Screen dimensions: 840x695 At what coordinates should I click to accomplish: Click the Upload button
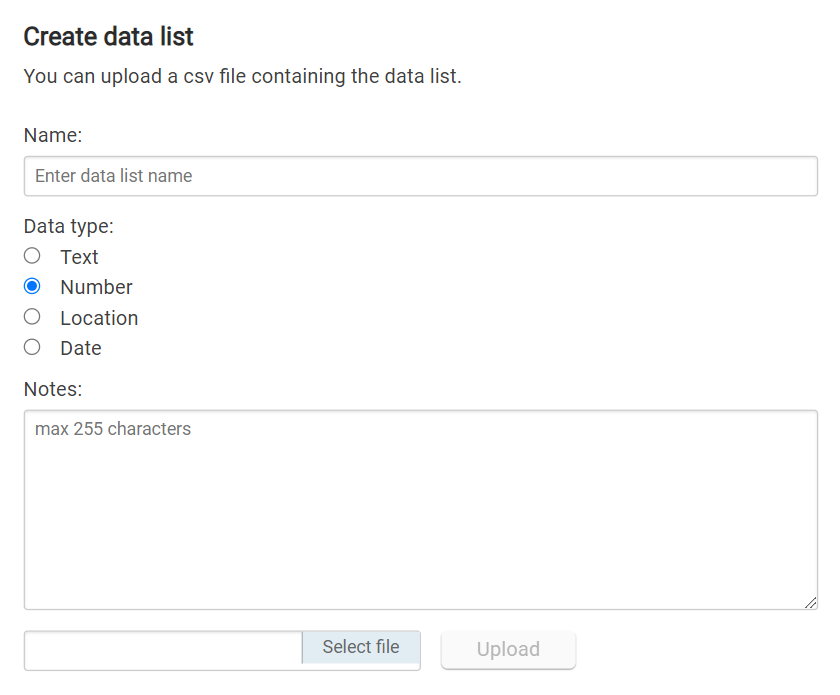pos(508,649)
